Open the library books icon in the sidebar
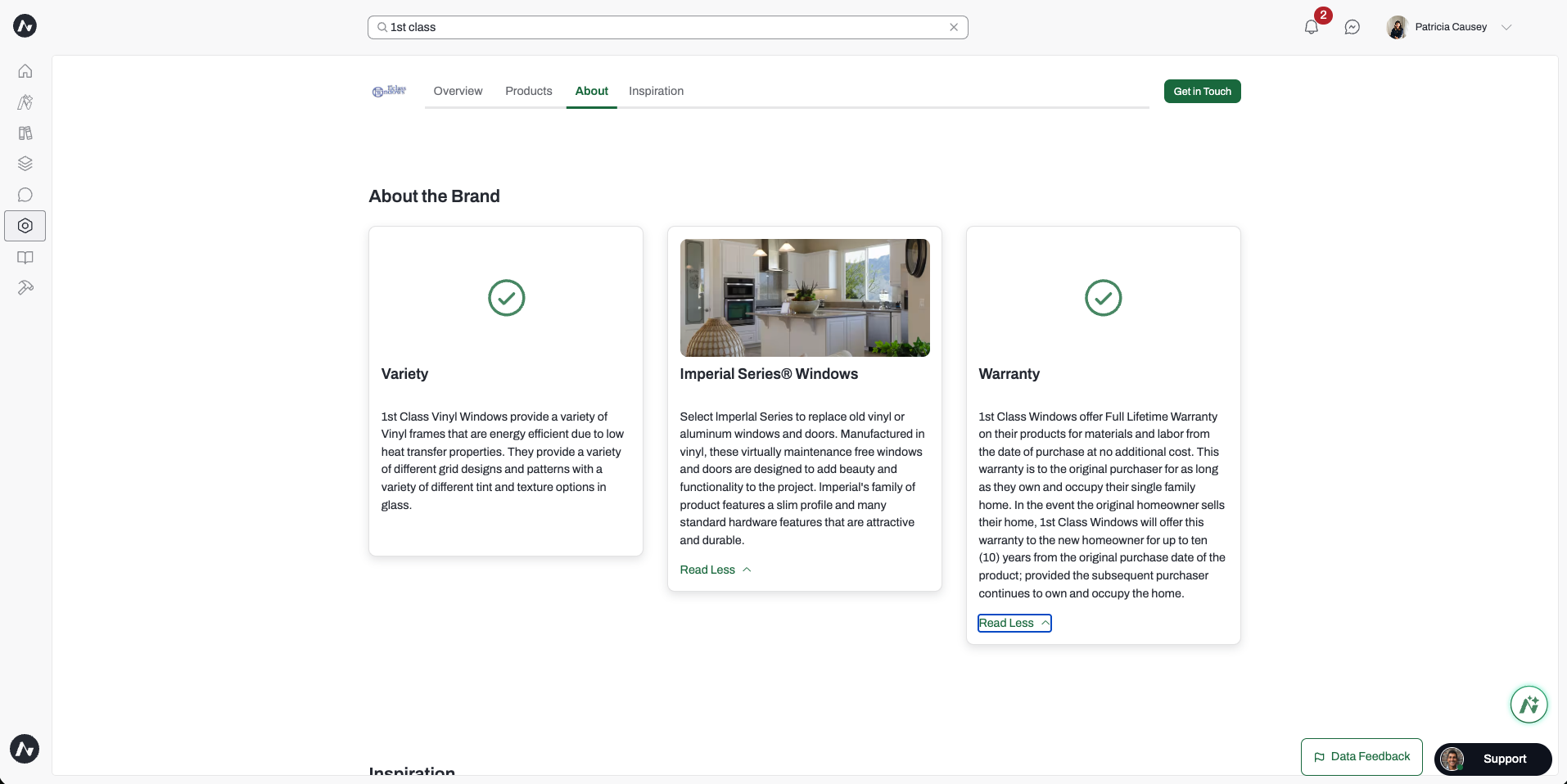This screenshot has width=1567, height=784. [x=25, y=133]
